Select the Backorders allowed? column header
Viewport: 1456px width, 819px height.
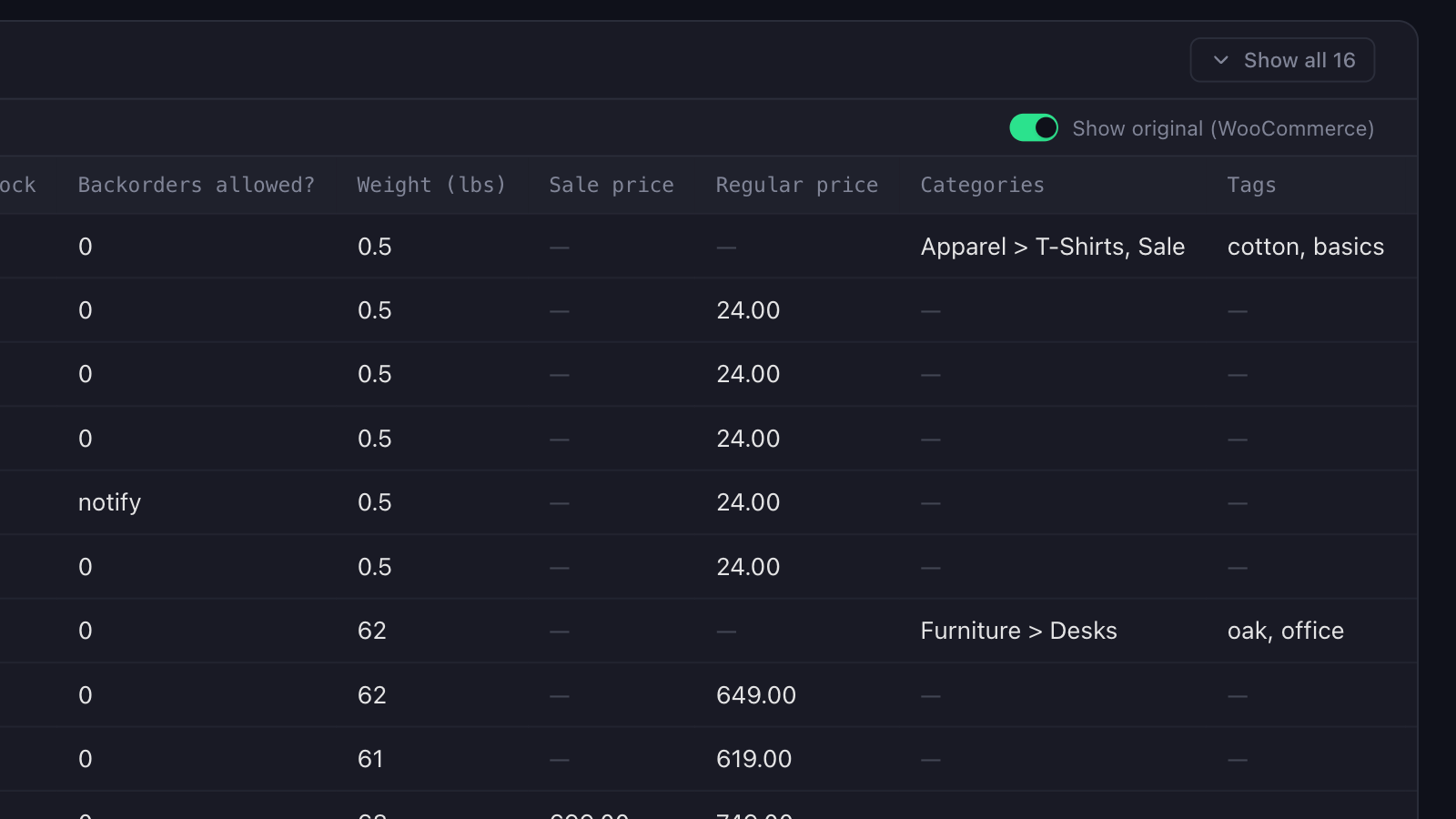tap(197, 185)
